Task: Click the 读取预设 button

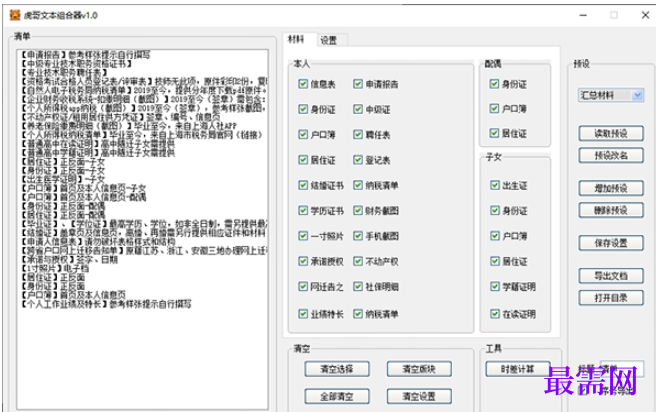Action: [611, 133]
